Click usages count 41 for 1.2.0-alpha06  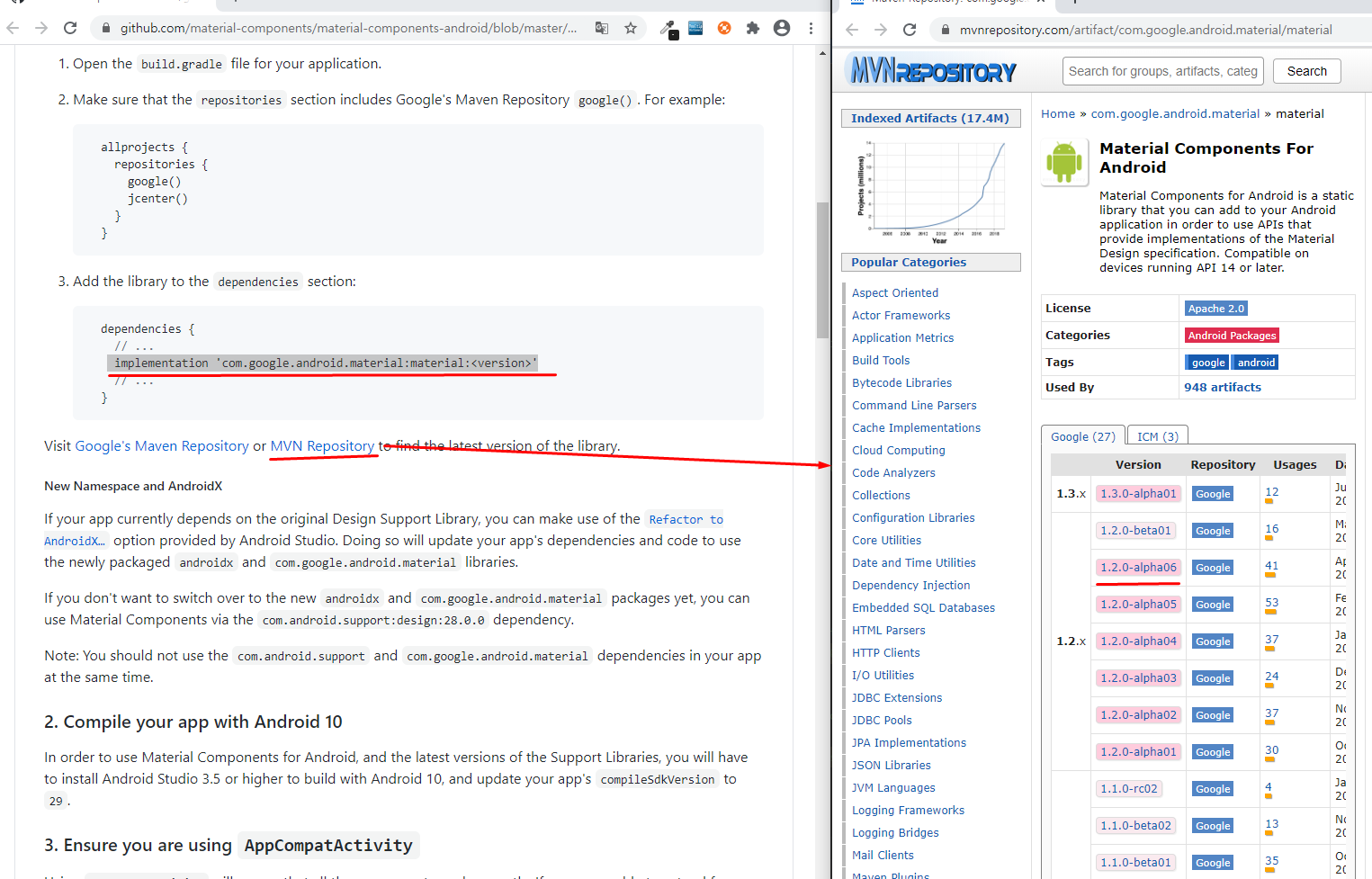point(1271,566)
